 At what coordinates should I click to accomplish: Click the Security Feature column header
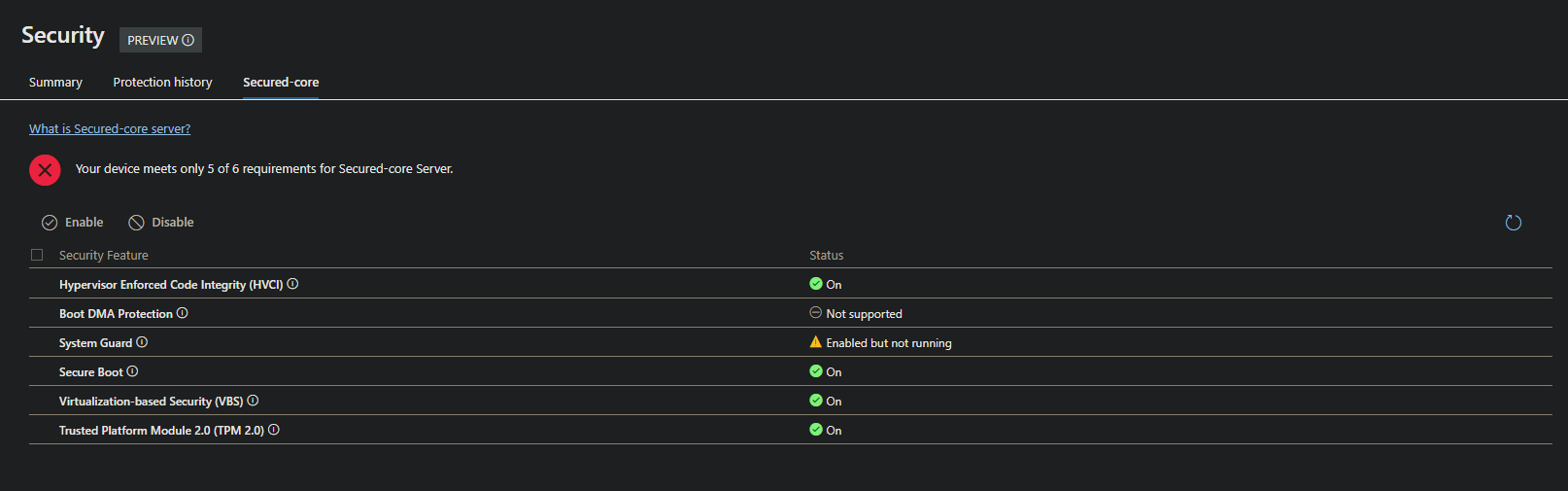[x=104, y=256]
